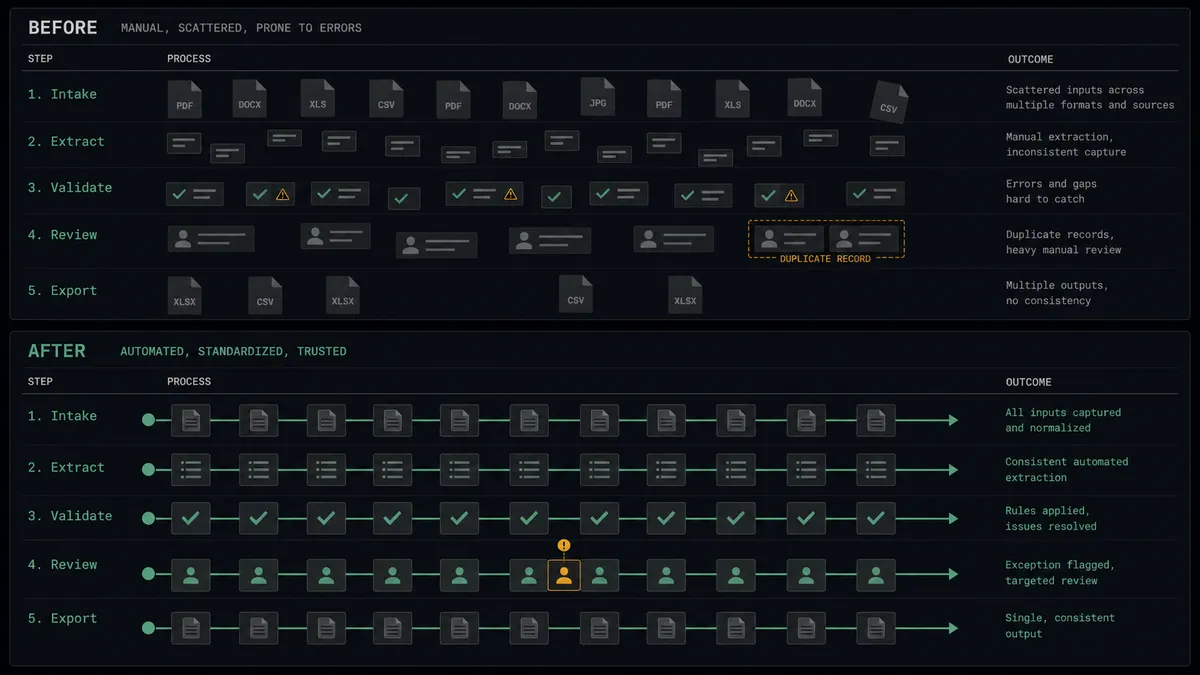
Task: Click the 'DUPLICATE RECORD' label
Action: pos(825,259)
